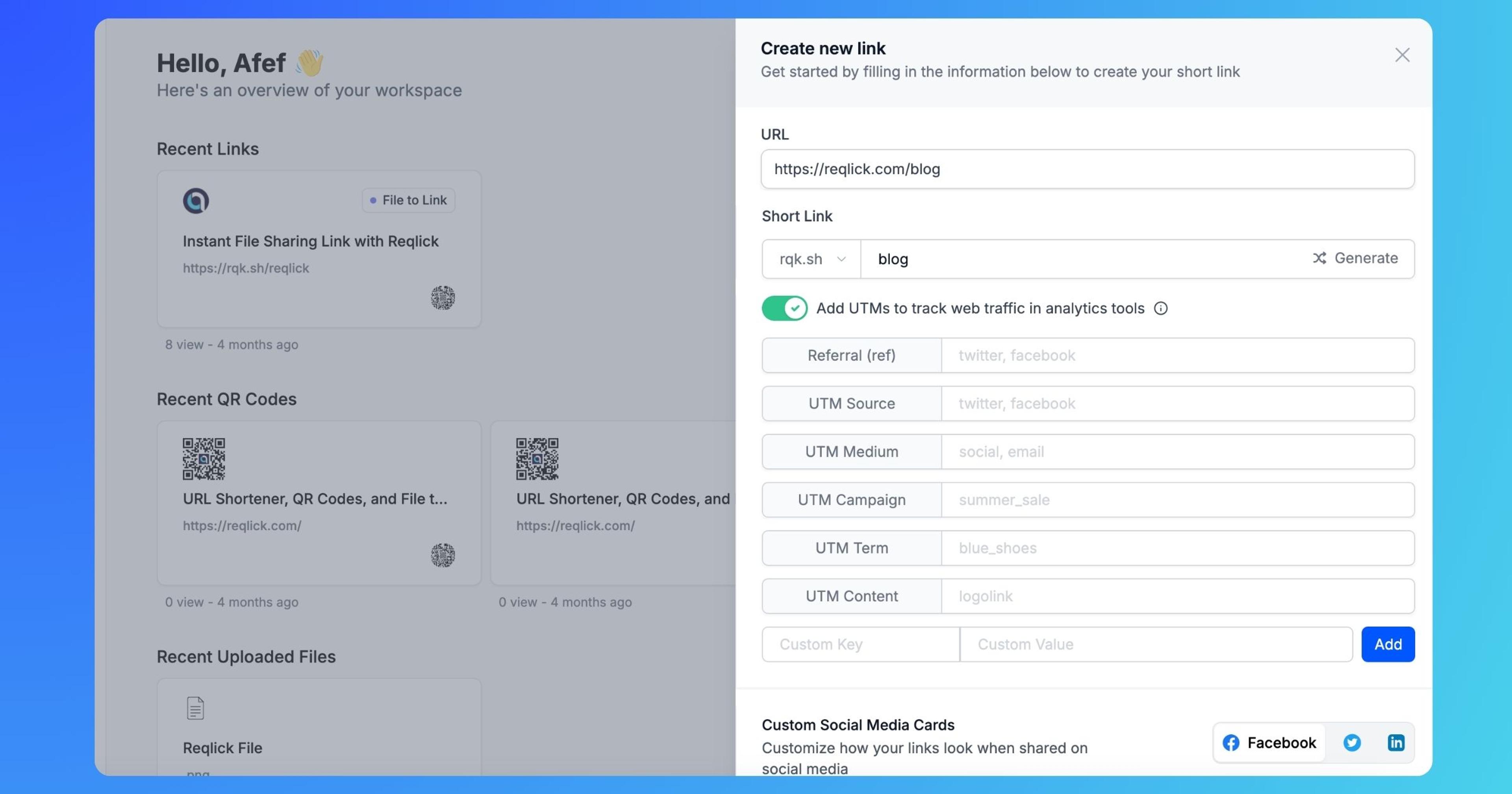Image resolution: width=1512 pixels, height=794 pixels.
Task: Open the Recent Links section expander
Action: pos(207,148)
